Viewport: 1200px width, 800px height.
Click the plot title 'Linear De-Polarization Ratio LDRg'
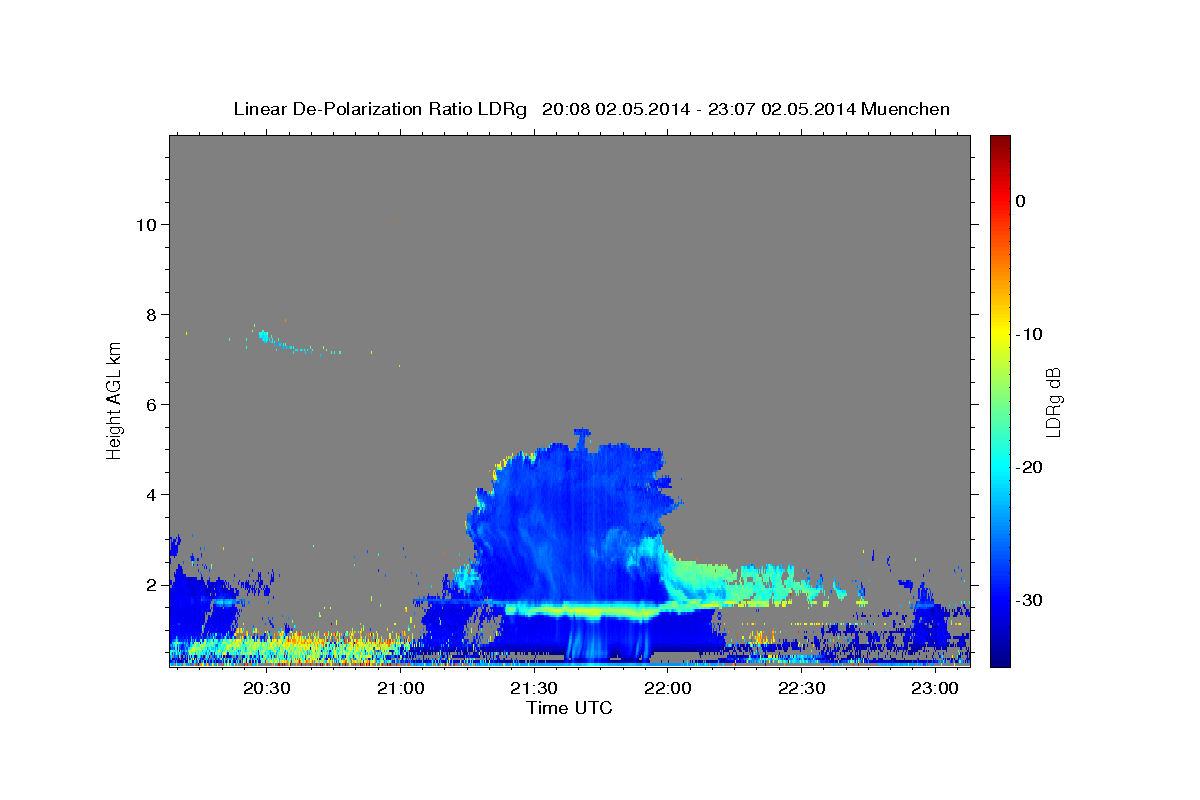point(379,109)
